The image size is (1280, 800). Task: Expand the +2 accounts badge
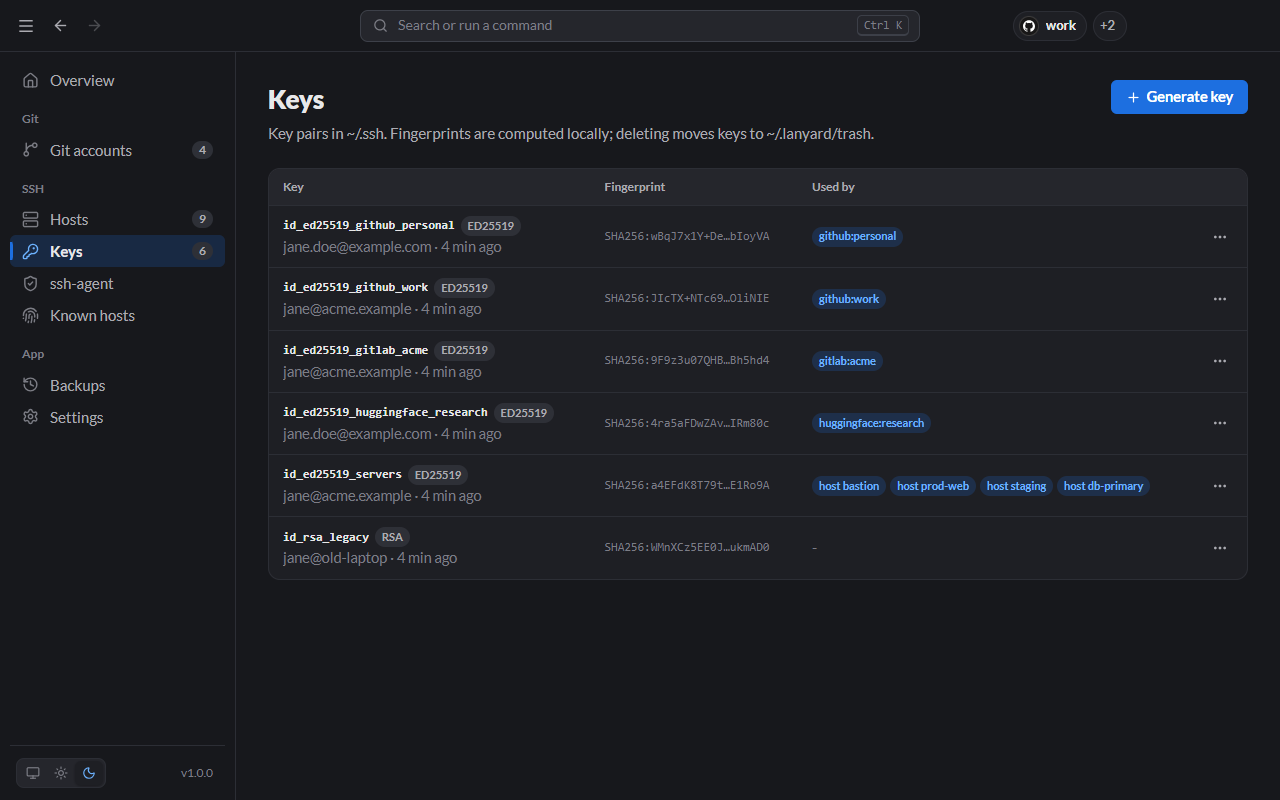pyautogui.click(x=1109, y=26)
